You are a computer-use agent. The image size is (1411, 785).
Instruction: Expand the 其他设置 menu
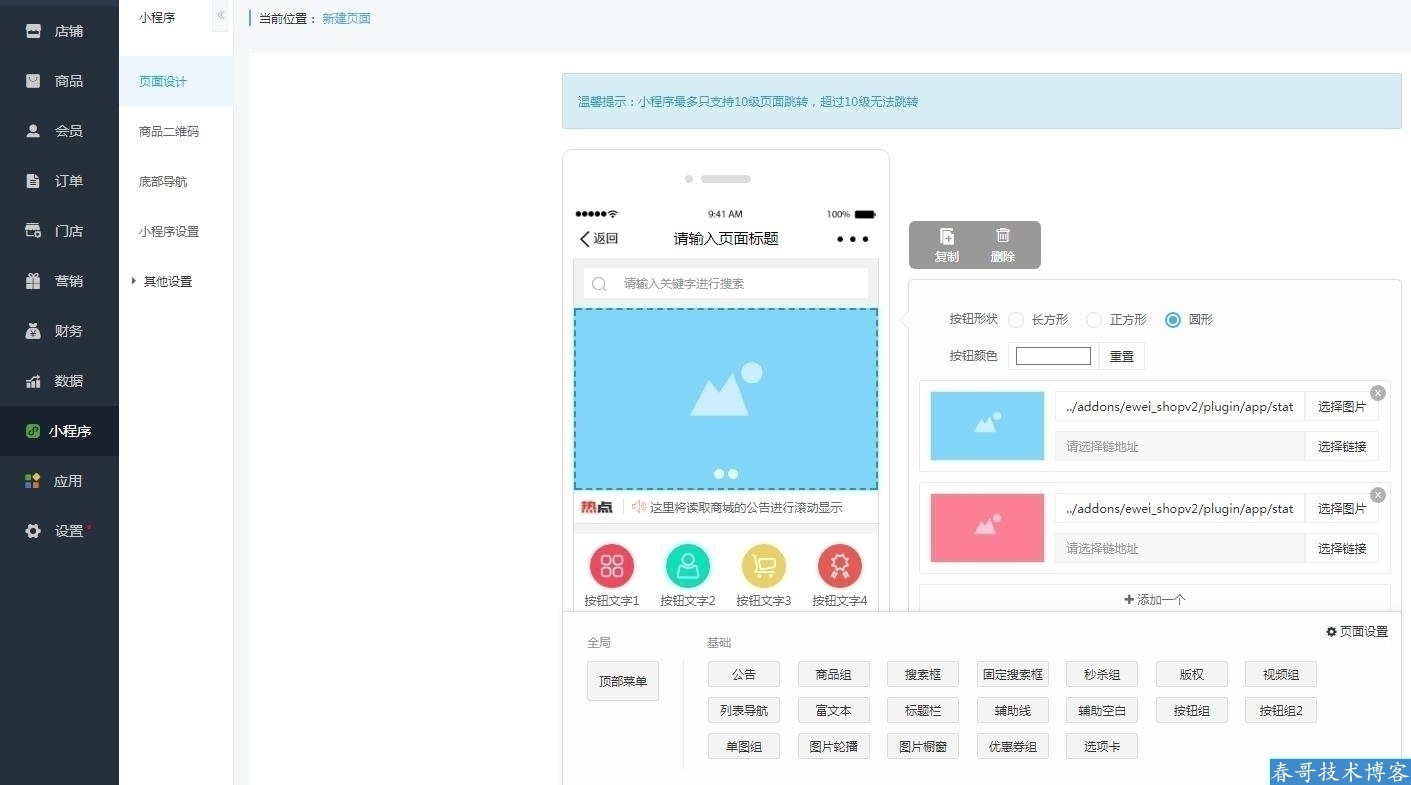pyautogui.click(x=166, y=282)
